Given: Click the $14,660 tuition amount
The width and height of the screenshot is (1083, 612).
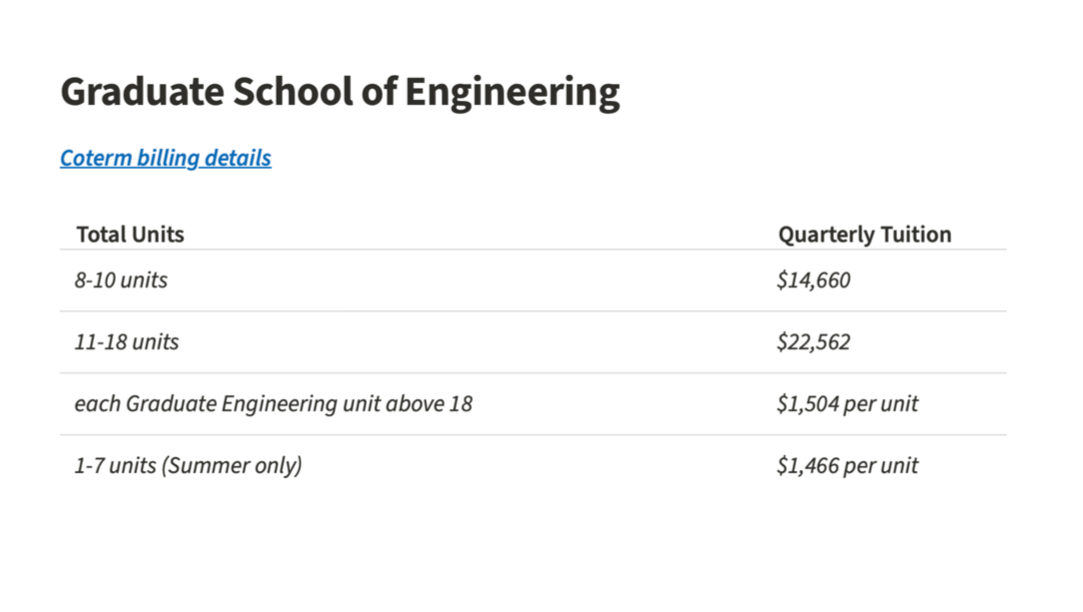Looking at the screenshot, I should click(813, 280).
